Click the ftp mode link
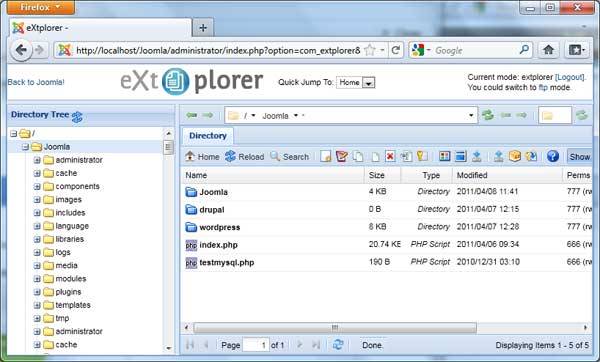The image size is (600, 362). 543,88
